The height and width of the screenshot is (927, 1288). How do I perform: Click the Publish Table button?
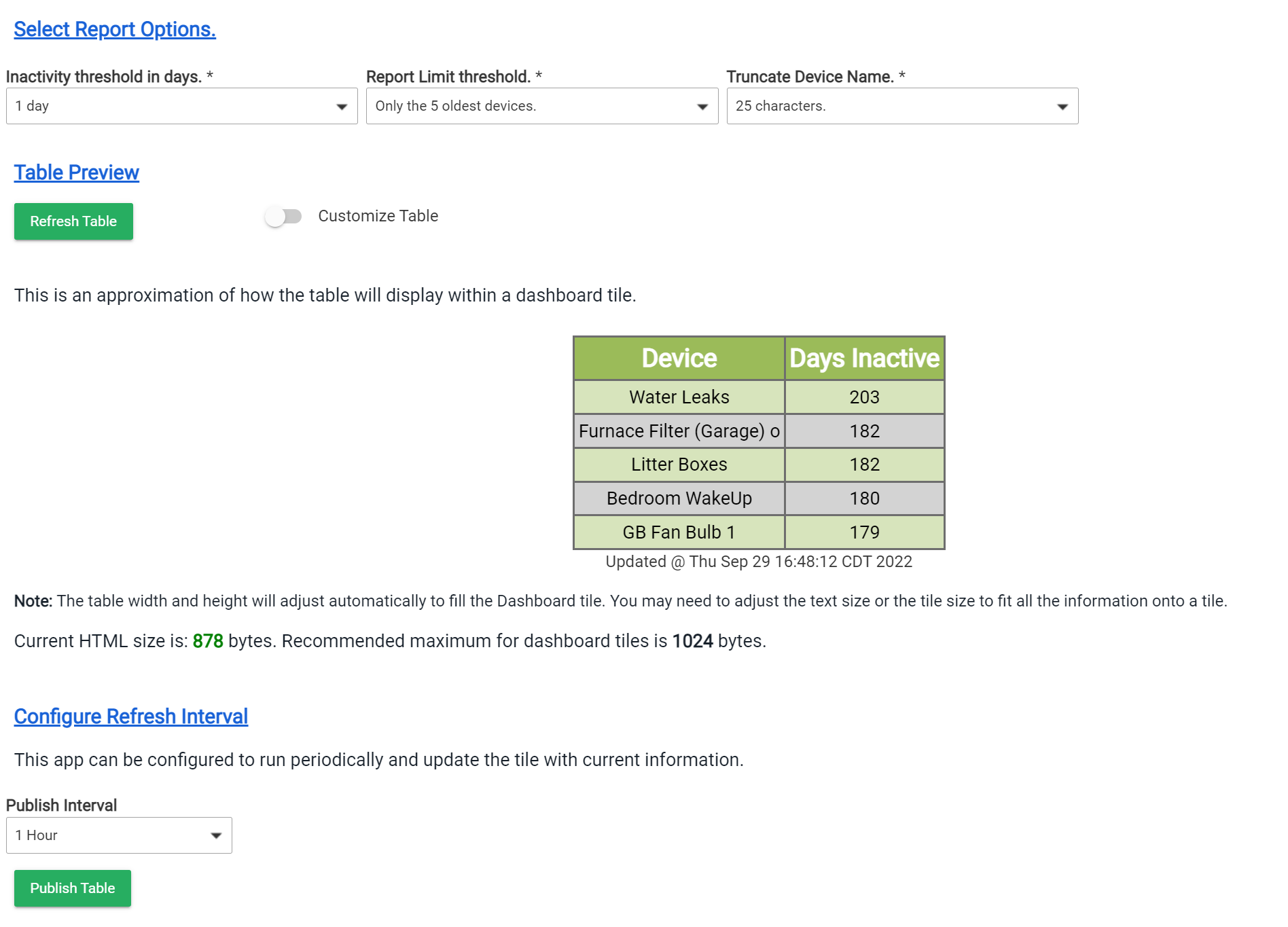tap(73, 888)
